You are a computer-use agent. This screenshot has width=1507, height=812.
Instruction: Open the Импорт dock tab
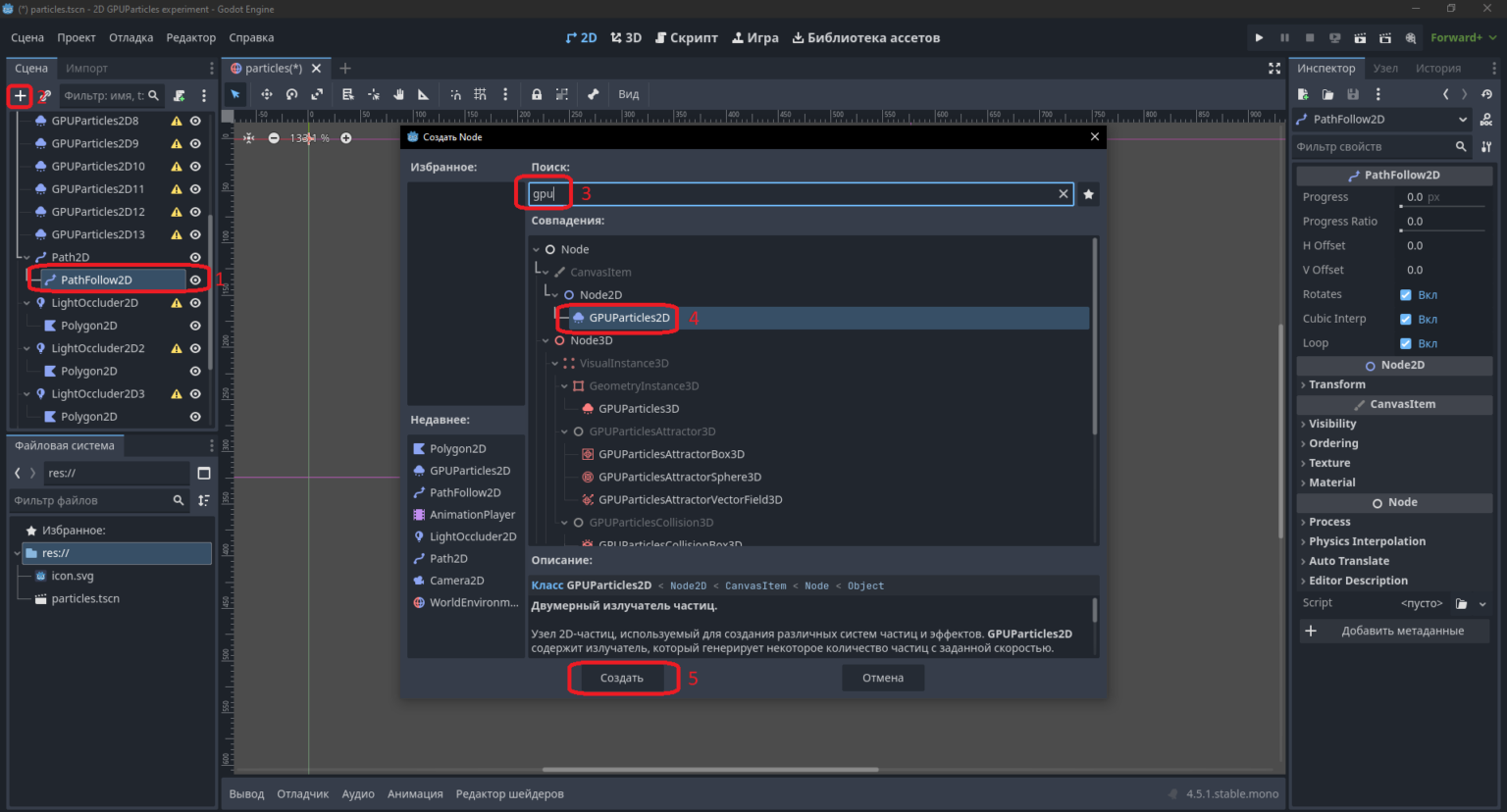pyautogui.click(x=86, y=69)
